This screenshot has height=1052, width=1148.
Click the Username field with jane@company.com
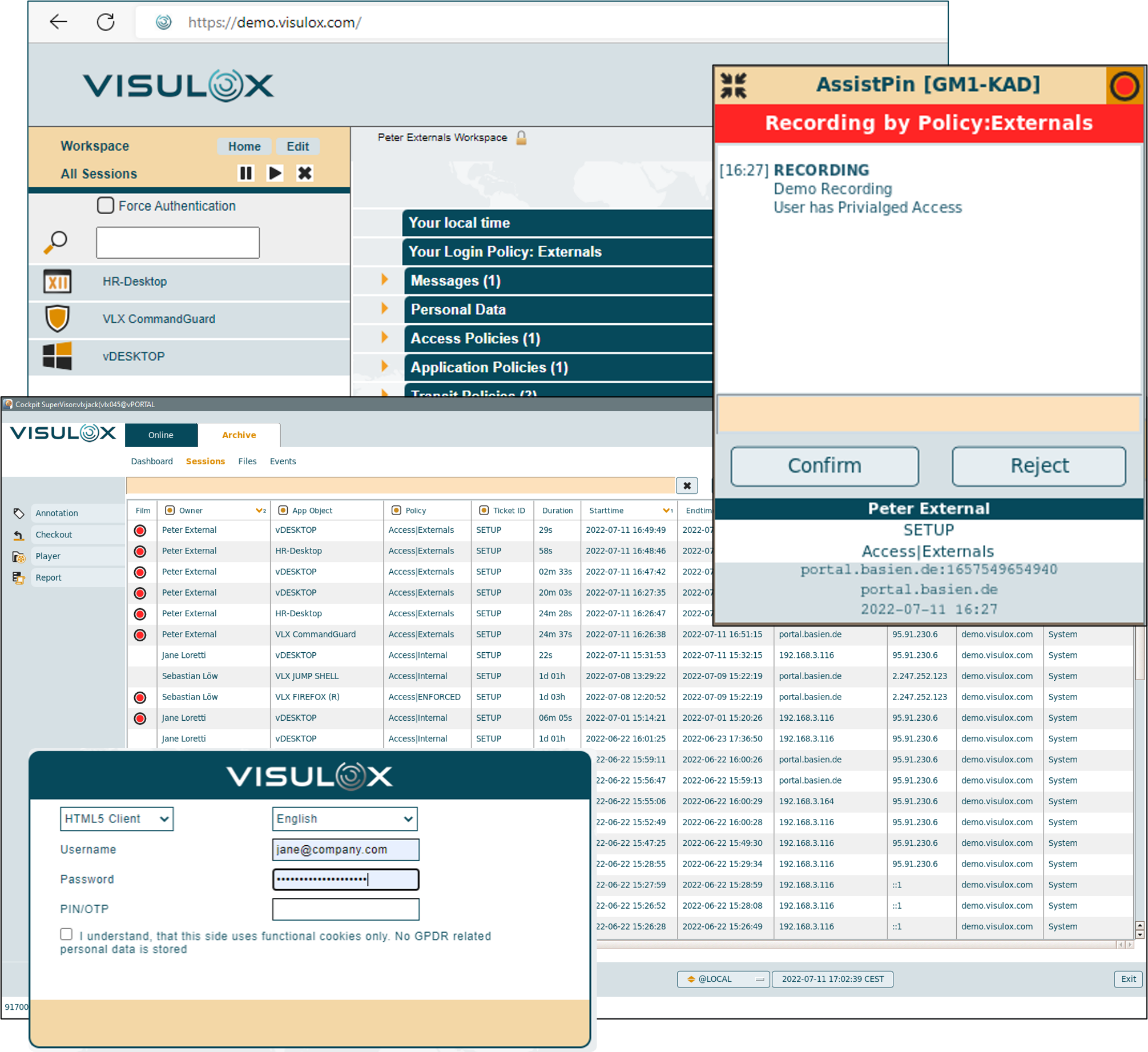tap(345, 849)
